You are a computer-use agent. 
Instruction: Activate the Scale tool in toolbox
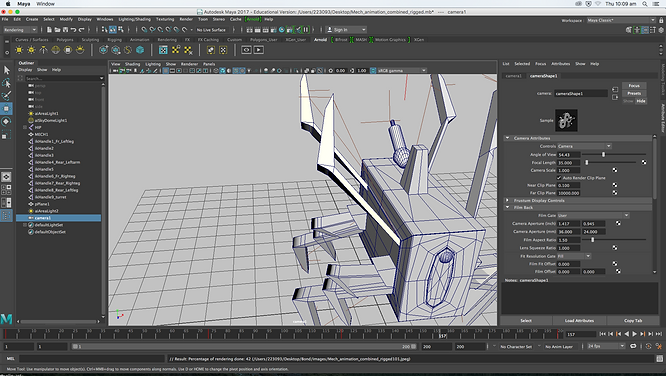(x=6, y=135)
